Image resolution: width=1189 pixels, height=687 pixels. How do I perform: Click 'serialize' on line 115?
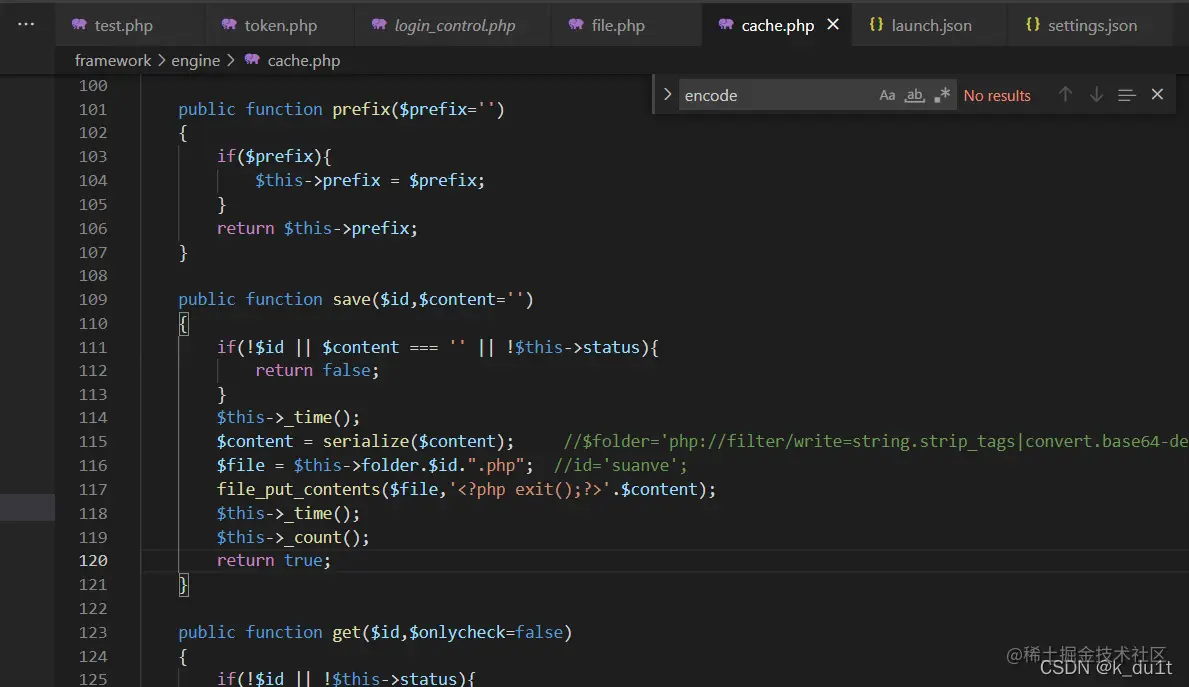point(366,441)
